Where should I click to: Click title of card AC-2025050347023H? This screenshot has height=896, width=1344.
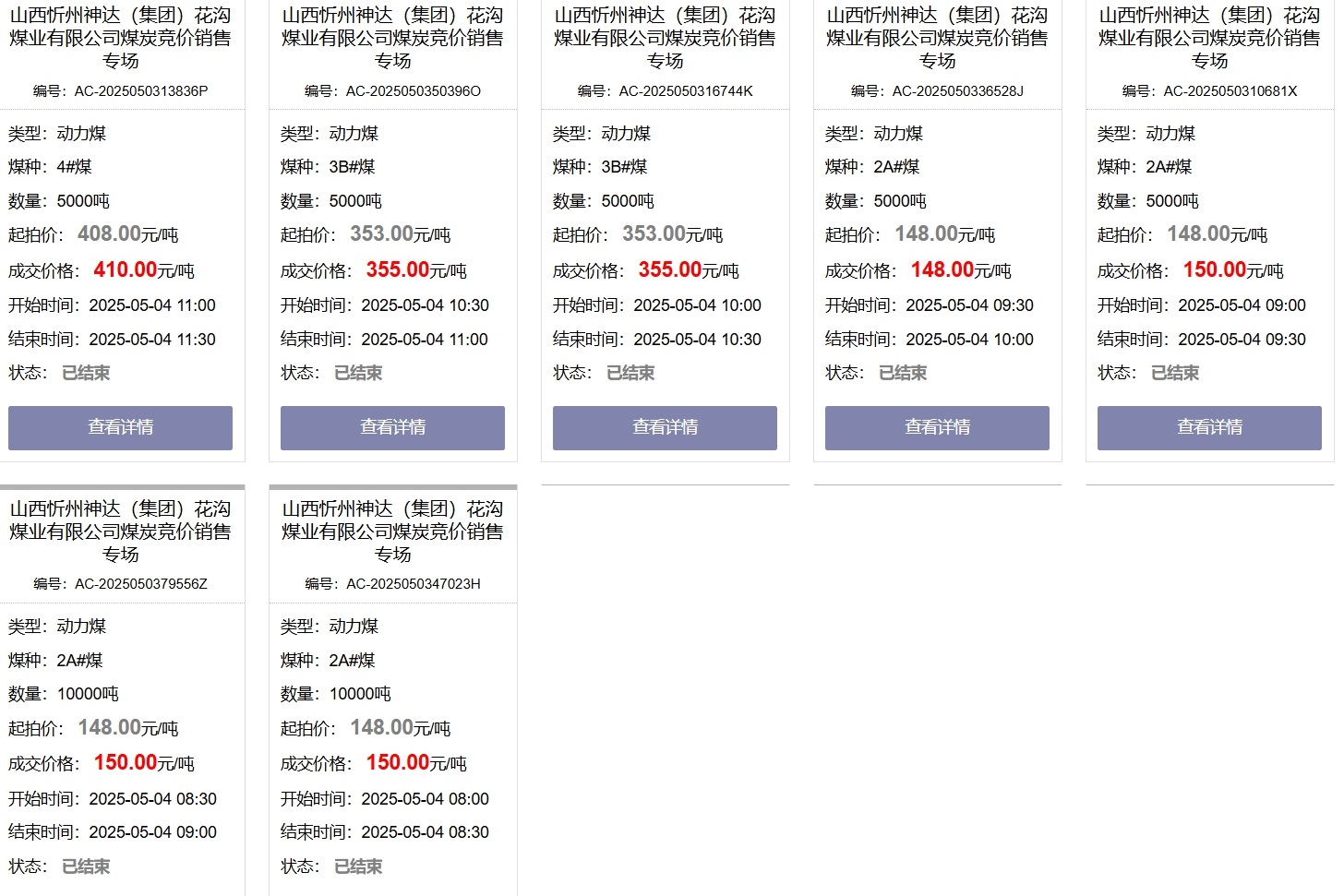pos(392,532)
